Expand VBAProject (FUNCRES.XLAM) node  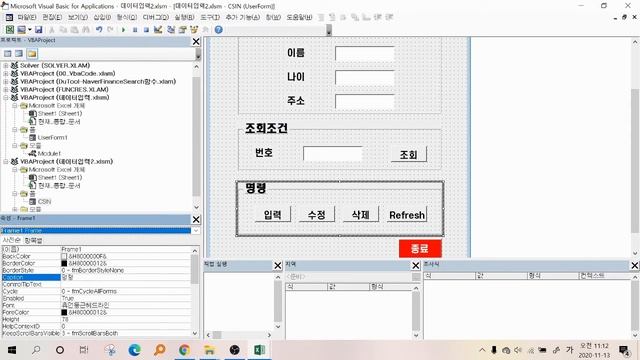pos(6,89)
